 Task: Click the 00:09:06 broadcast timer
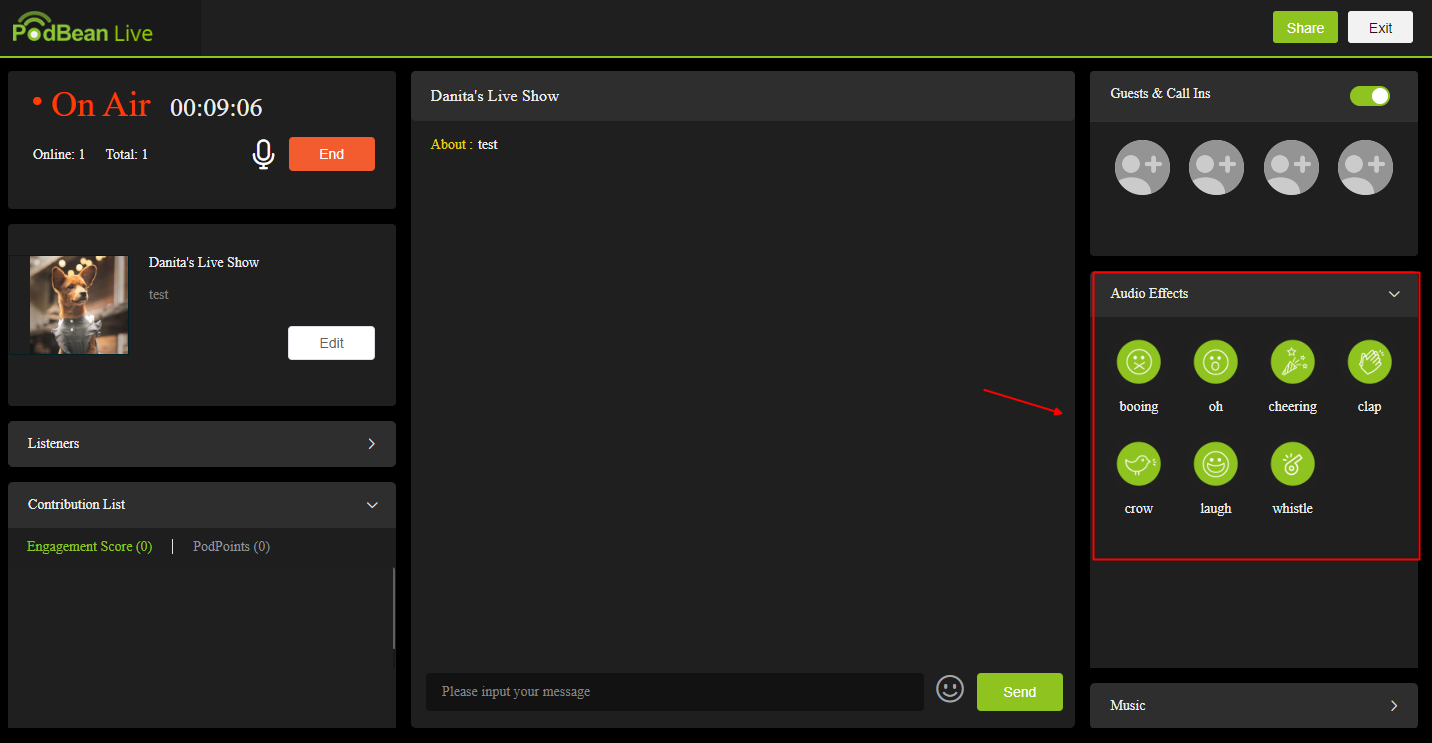point(216,108)
